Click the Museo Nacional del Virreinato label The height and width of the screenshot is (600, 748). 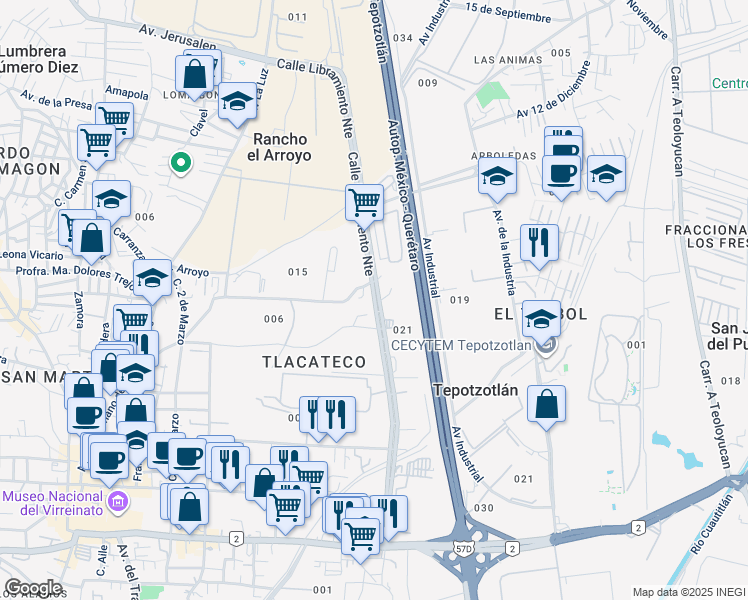click(x=53, y=503)
